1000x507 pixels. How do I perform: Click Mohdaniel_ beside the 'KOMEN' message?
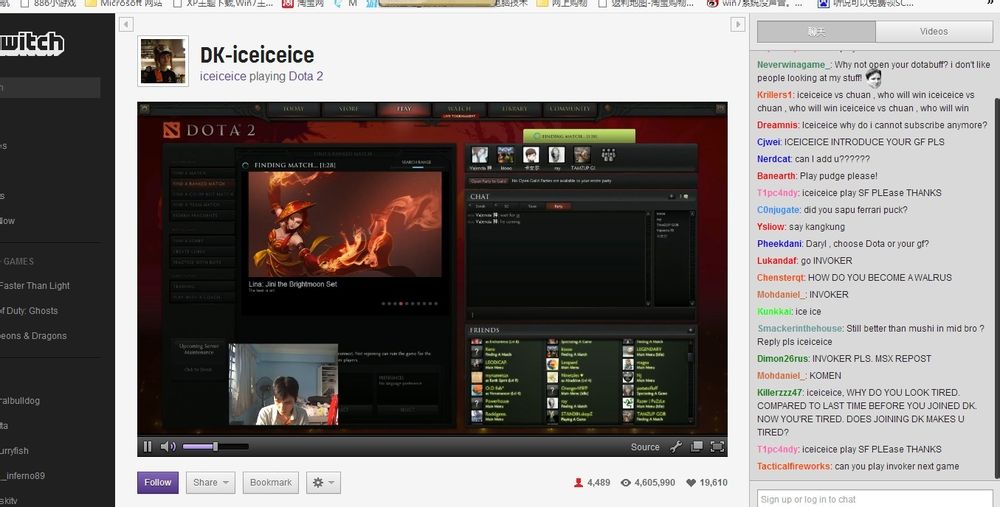coord(781,376)
